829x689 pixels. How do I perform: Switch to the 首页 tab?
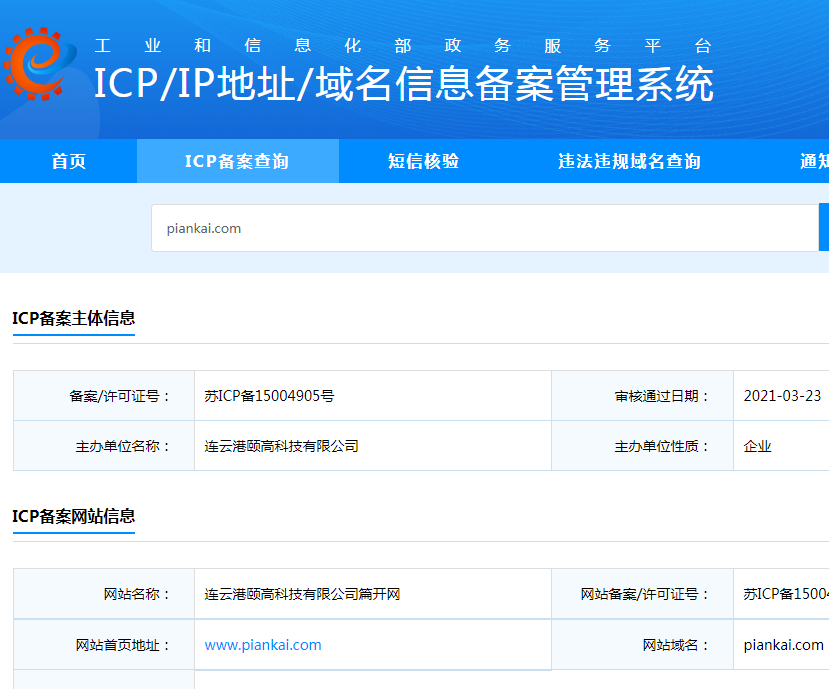[67, 162]
